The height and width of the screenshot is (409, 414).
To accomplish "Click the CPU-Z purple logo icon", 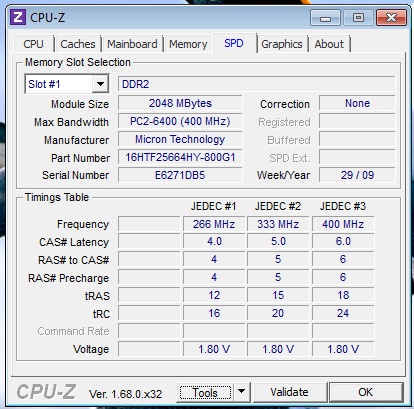I will pyautogui.click(x=18, y=17).
